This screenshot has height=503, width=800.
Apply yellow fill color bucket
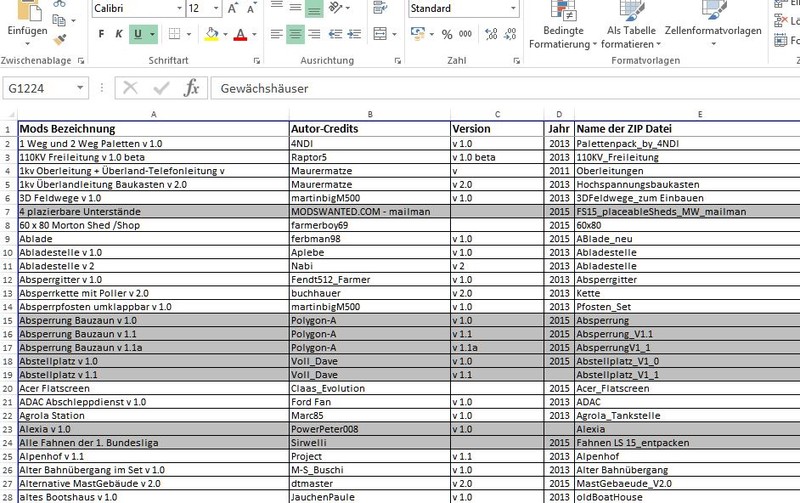(x=211, y=35)
